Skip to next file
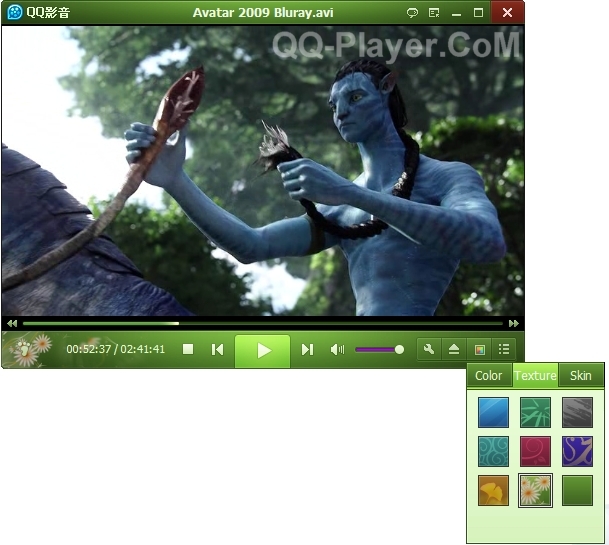 tap(307, 350)
